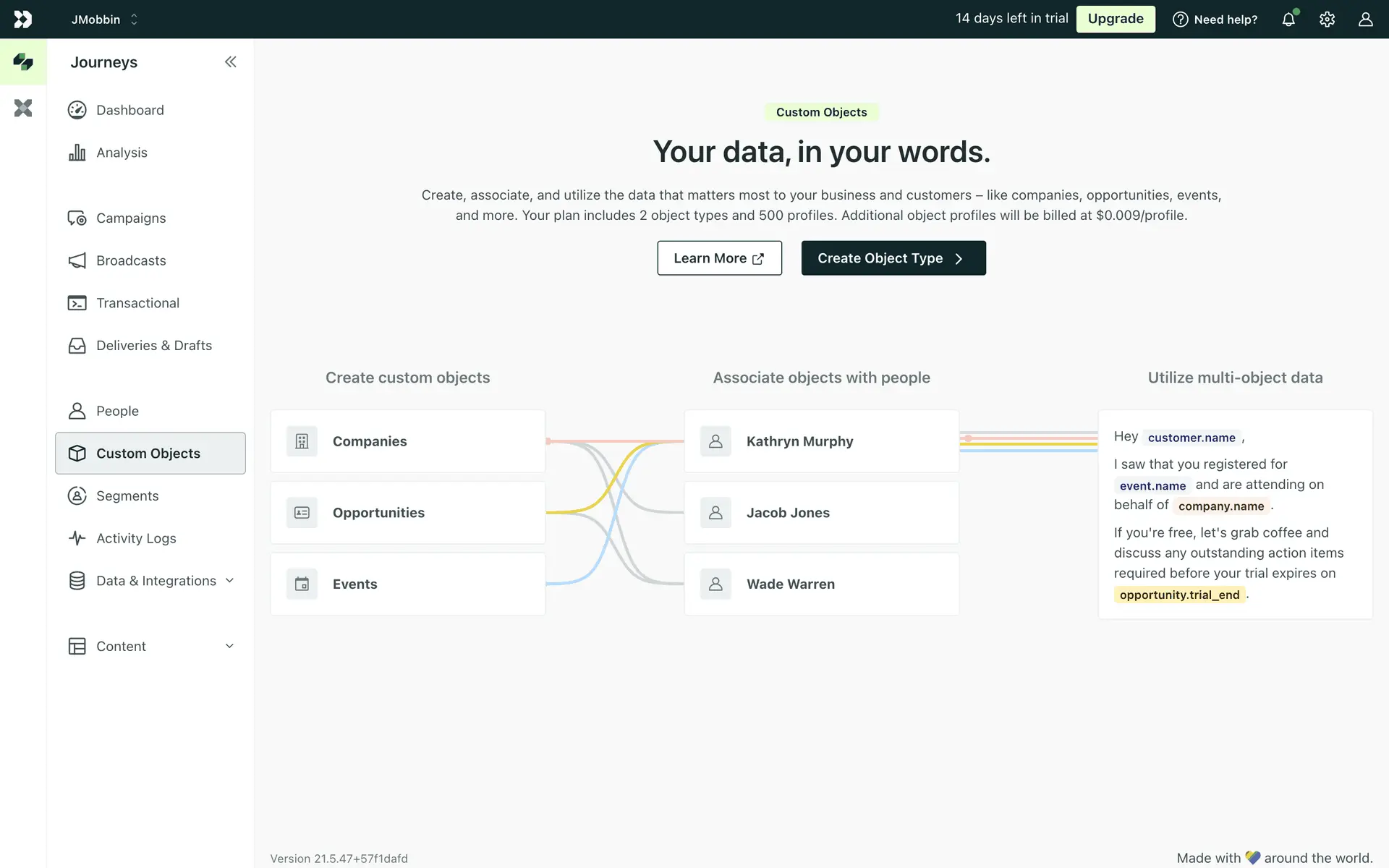
Task: Open user account profile icon
Action: click(x=1365, y=20)
